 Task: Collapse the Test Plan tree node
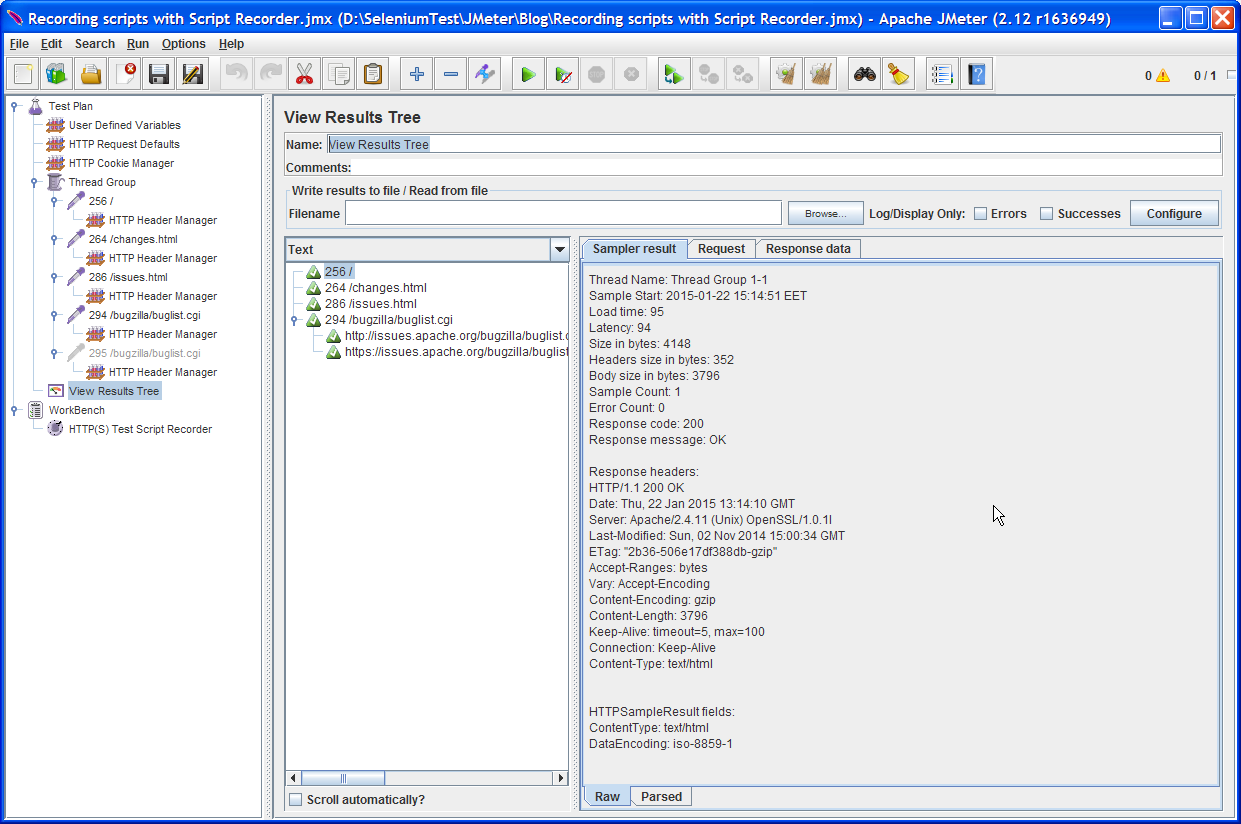click(14, 106)
